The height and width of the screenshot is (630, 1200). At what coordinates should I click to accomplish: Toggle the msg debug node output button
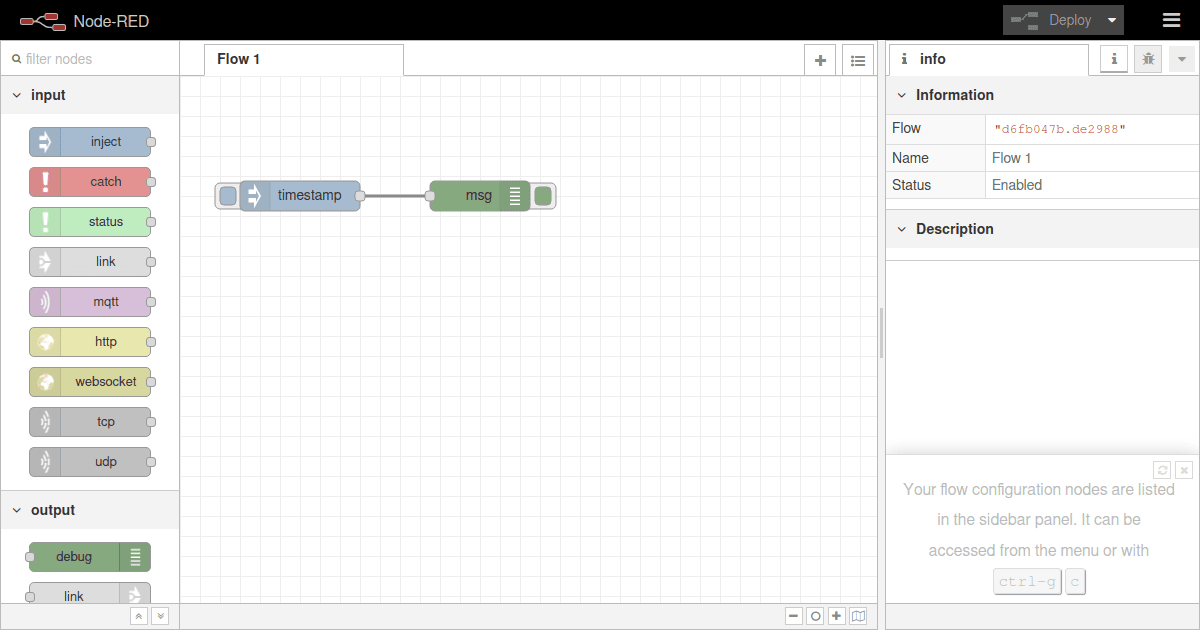543,196
